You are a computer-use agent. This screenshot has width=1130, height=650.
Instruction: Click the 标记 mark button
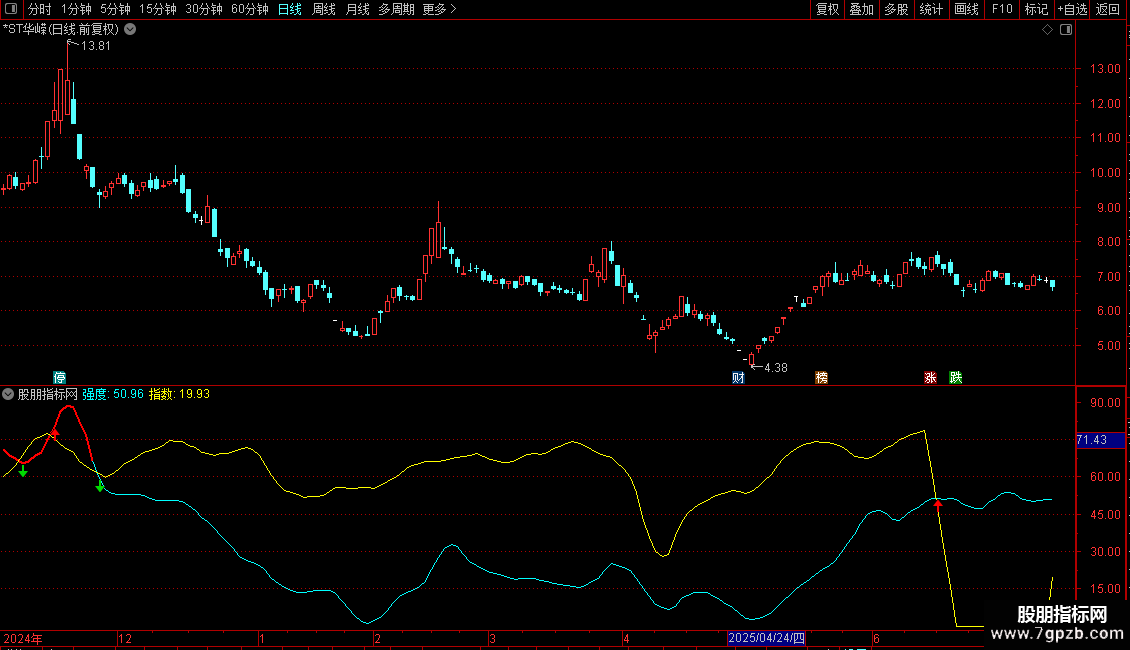coord(1036,9)
